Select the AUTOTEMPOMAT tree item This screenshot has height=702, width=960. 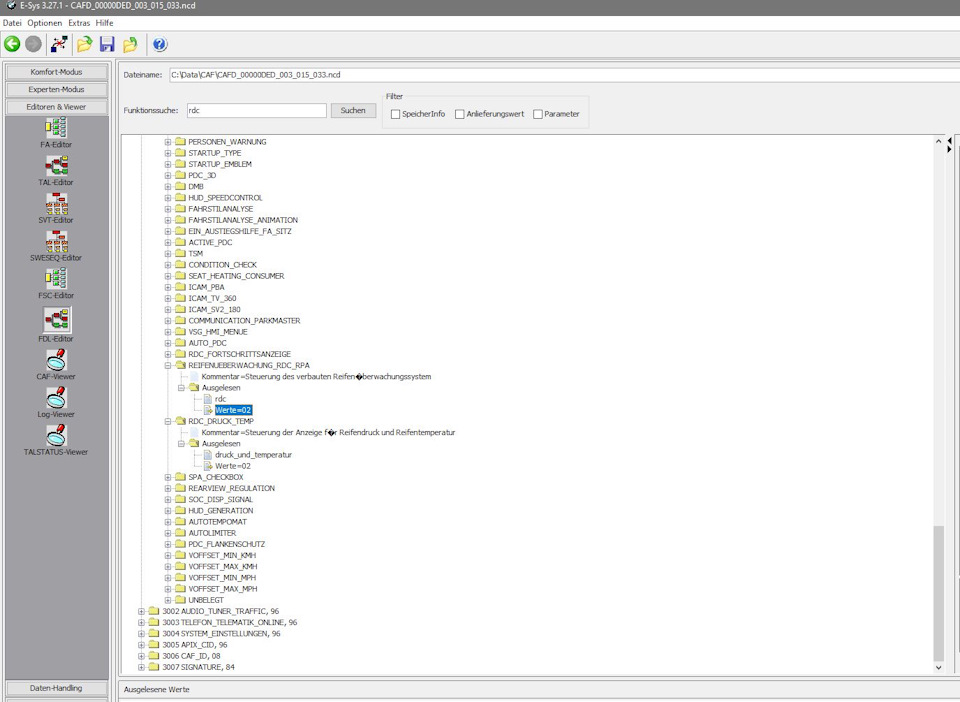[x=217, y=522]
